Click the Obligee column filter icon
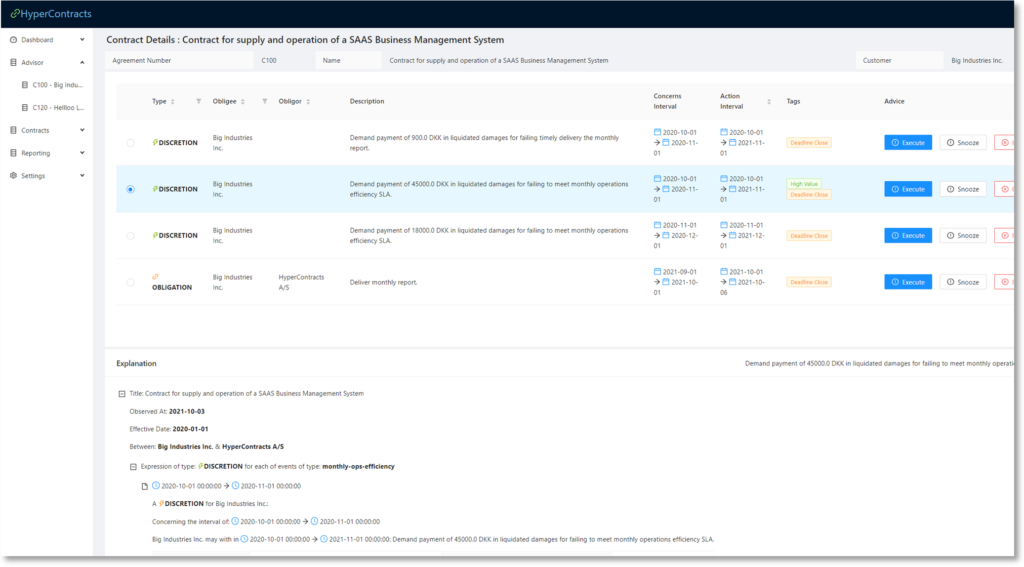This screenshot has width=1024, height=567. (264, 101)
